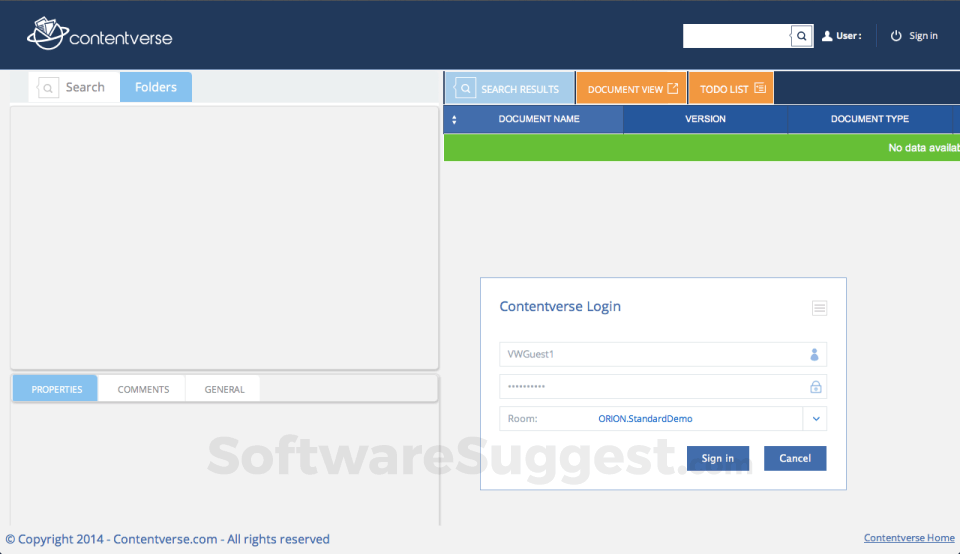Click the No data available message row
The height and width of the screenshot is (554, 960).
pos(702,148)
